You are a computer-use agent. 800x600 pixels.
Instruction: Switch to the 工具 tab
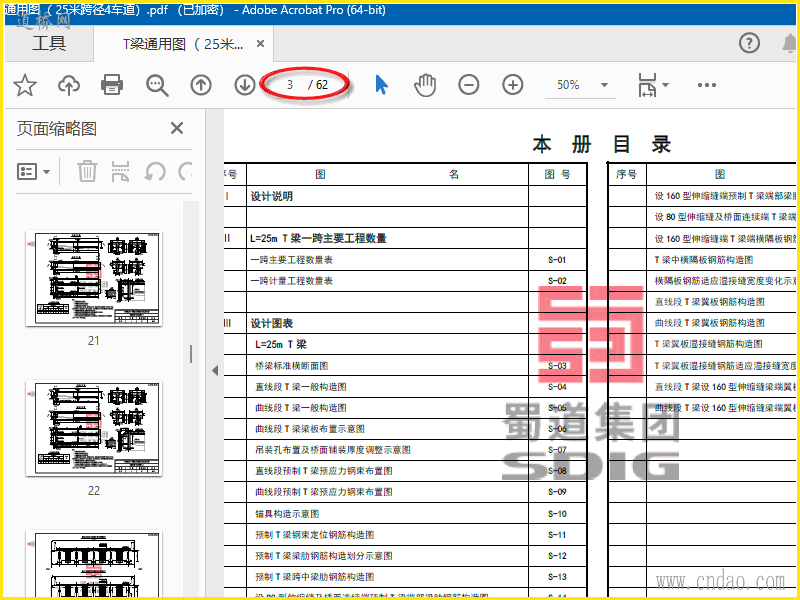(49, 43)
